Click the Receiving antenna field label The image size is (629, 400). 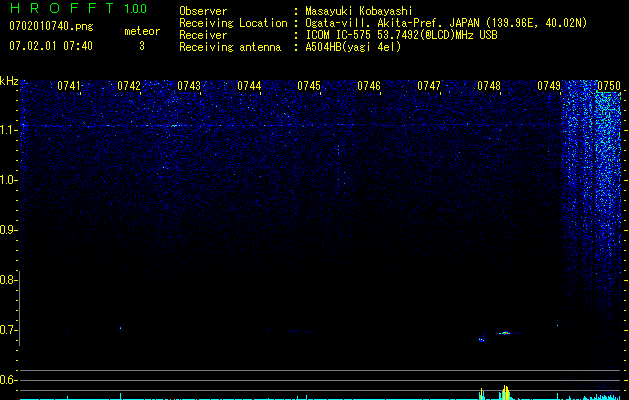coord(230,47)
